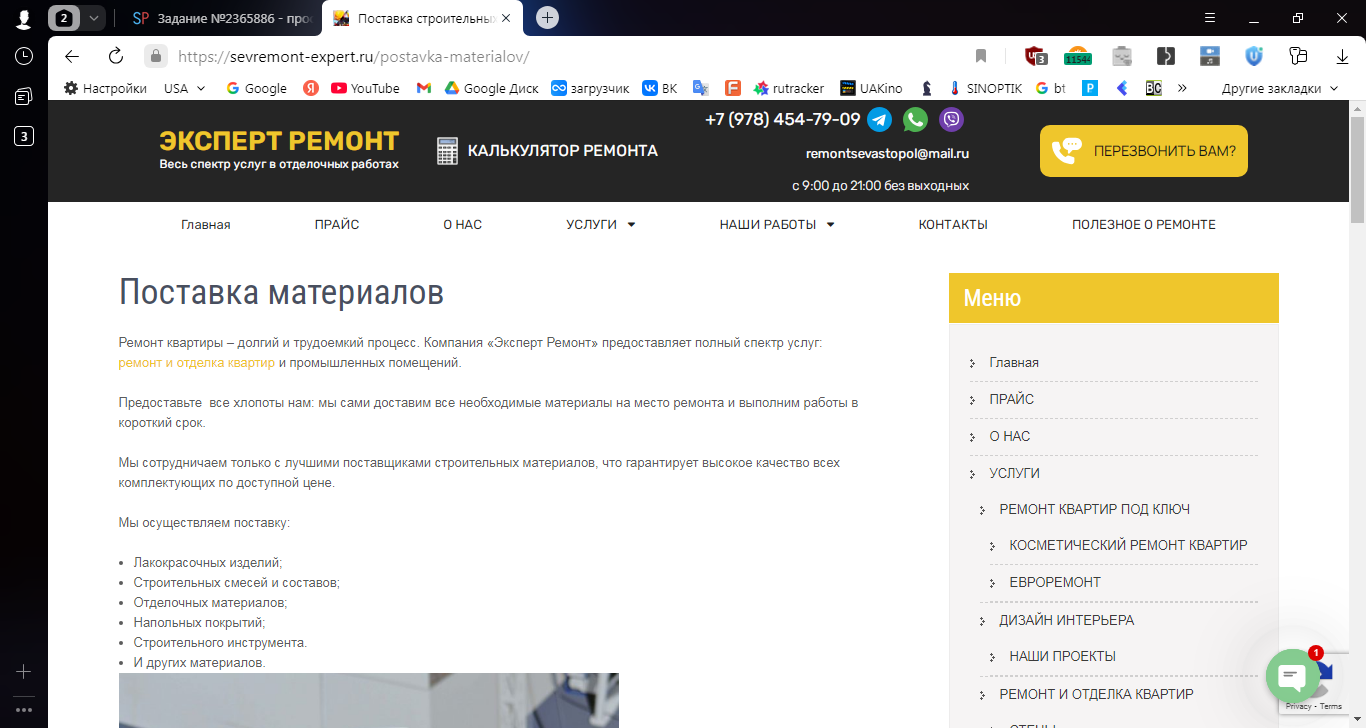Add a sidebar item with plus
The width and height of the screenshot is (1366, 728).
point(24,672)
